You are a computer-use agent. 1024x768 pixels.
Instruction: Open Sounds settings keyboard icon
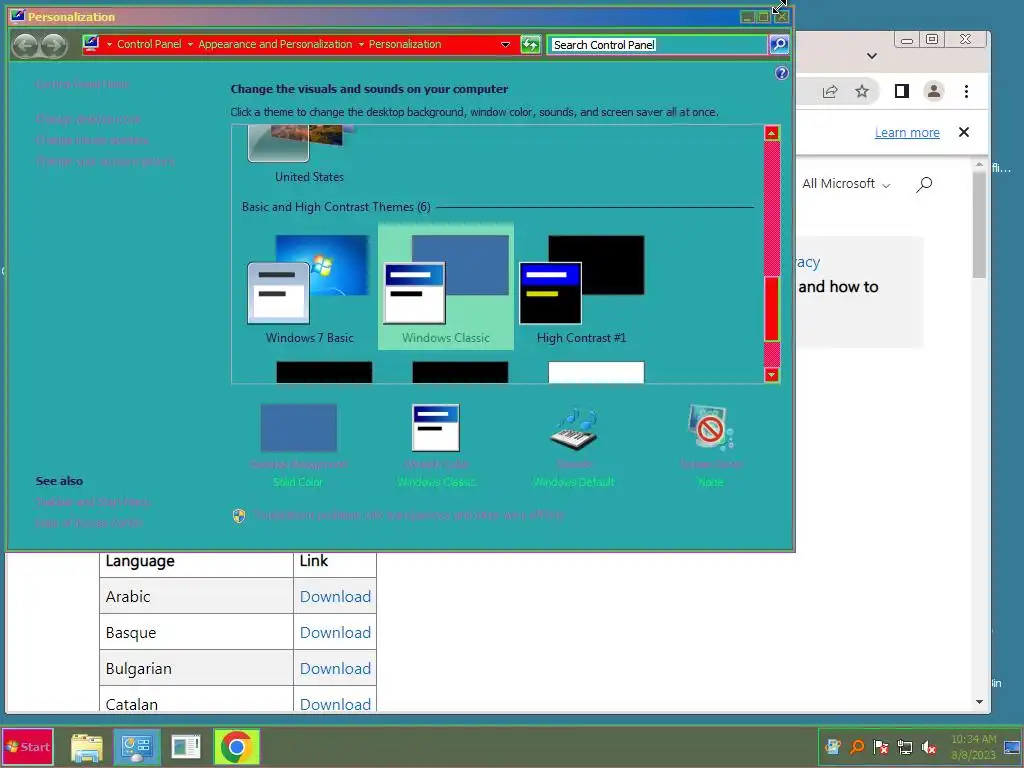pyautogui.click(x=574, y=429)
